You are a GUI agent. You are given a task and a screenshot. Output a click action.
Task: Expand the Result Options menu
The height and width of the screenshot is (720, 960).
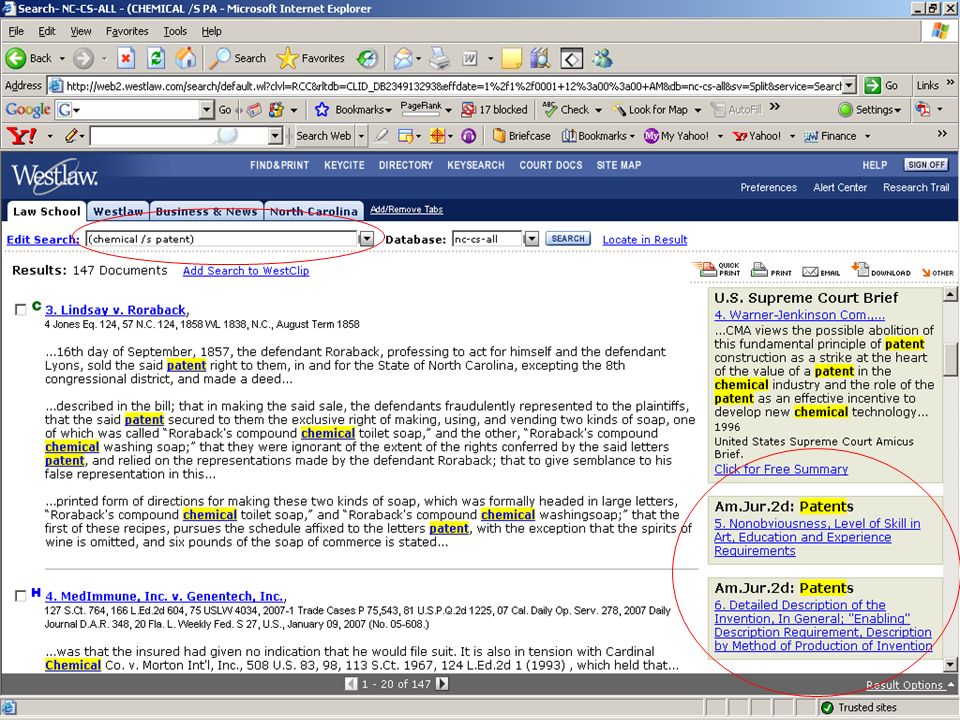[x=910, y=685]
